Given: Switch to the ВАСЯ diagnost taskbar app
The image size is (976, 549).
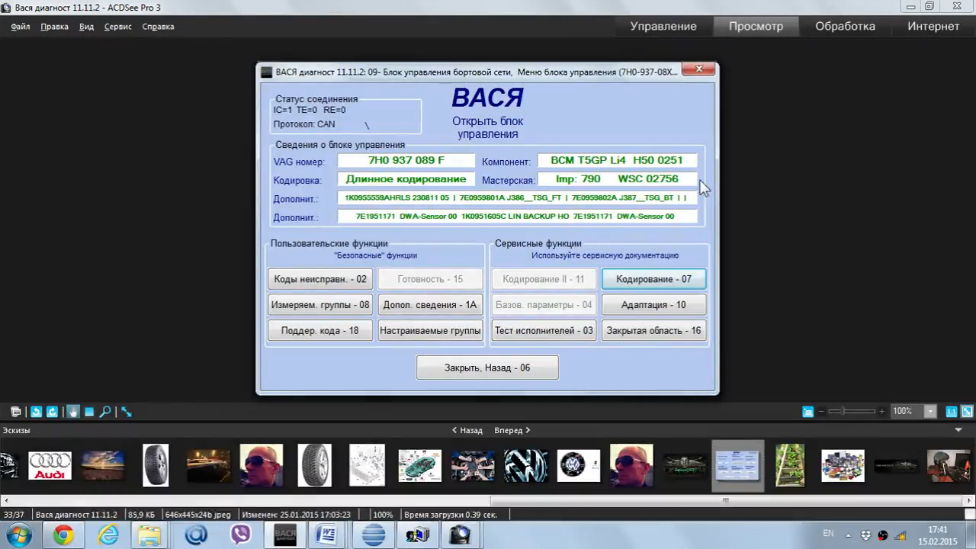Looking at the screenshot, I should point(284,535).
